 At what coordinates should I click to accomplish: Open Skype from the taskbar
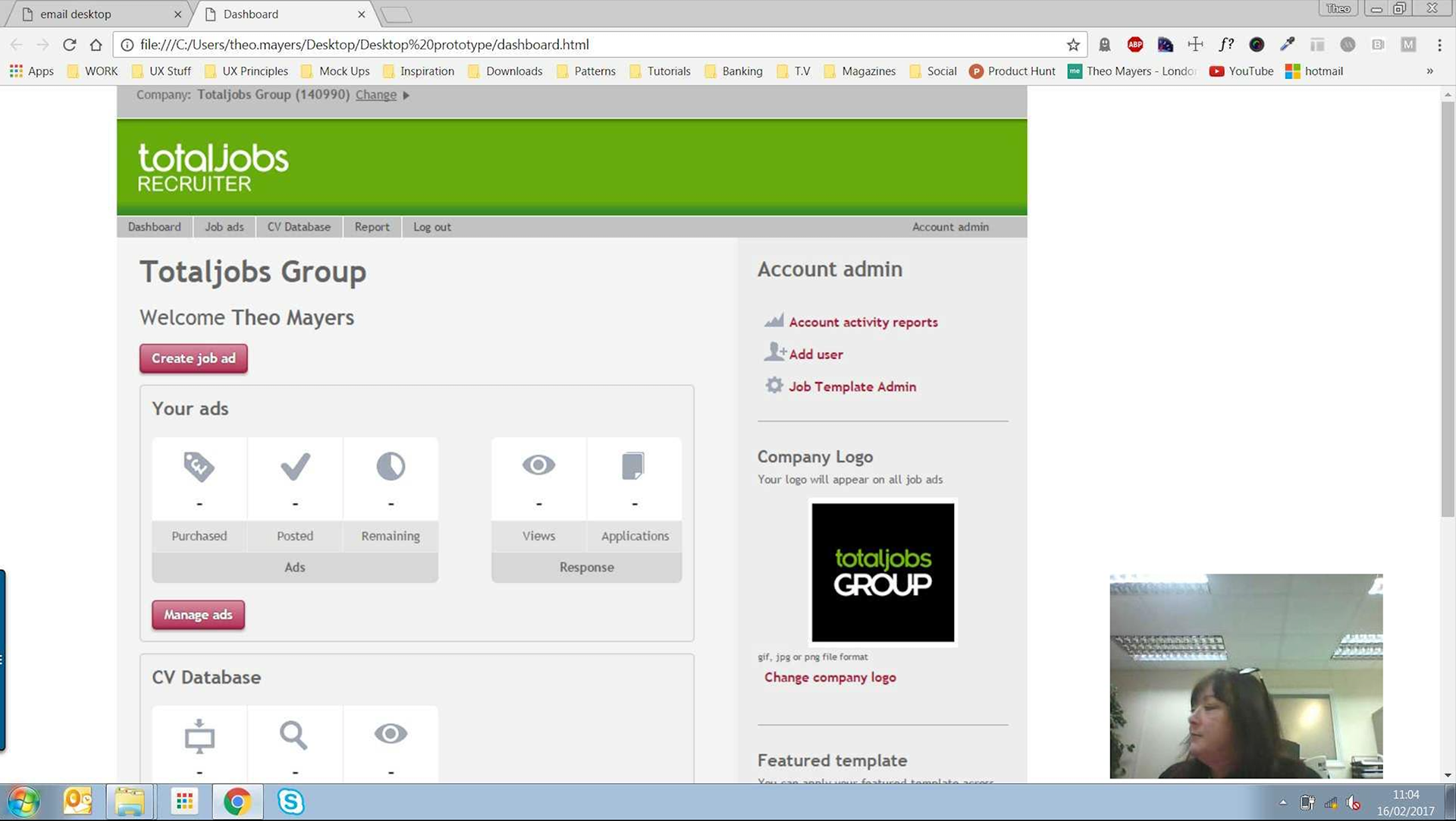pos(290,801)
